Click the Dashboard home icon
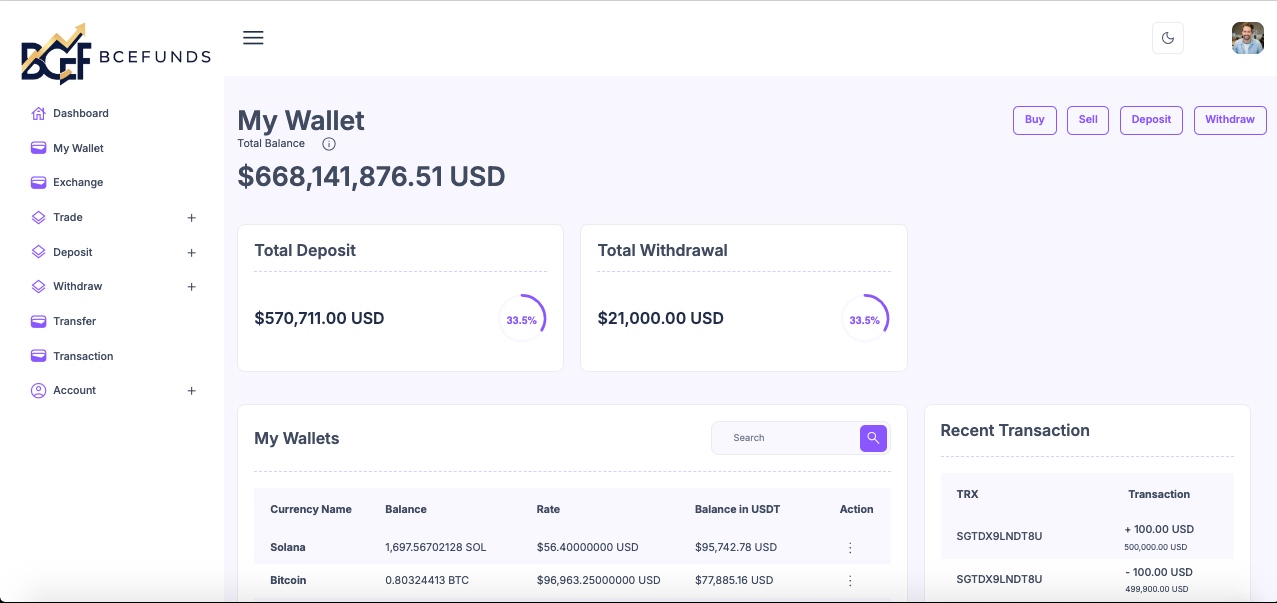Screen dimensions: 1277x603 pos(39,113)
